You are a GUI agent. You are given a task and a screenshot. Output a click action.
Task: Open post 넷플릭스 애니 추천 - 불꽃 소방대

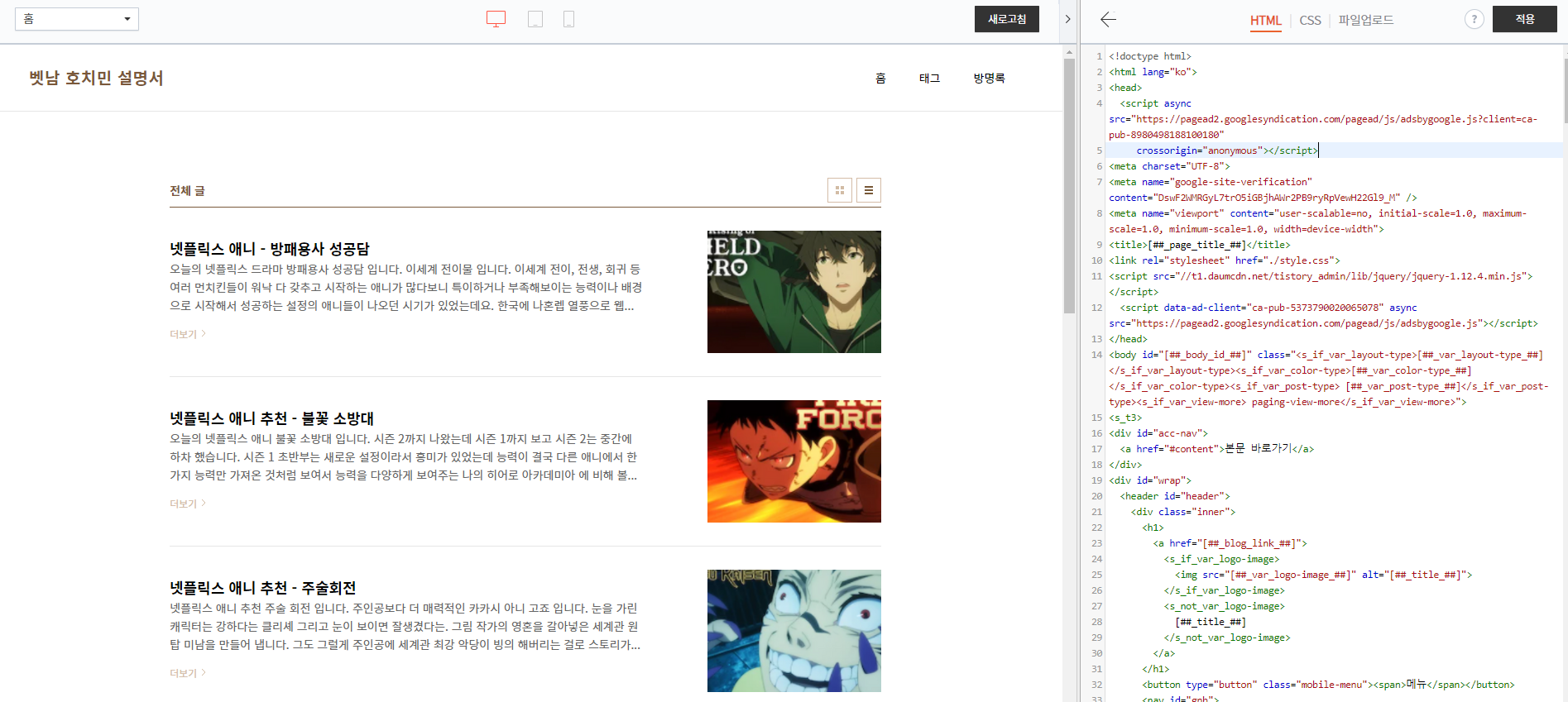(272, 418)
